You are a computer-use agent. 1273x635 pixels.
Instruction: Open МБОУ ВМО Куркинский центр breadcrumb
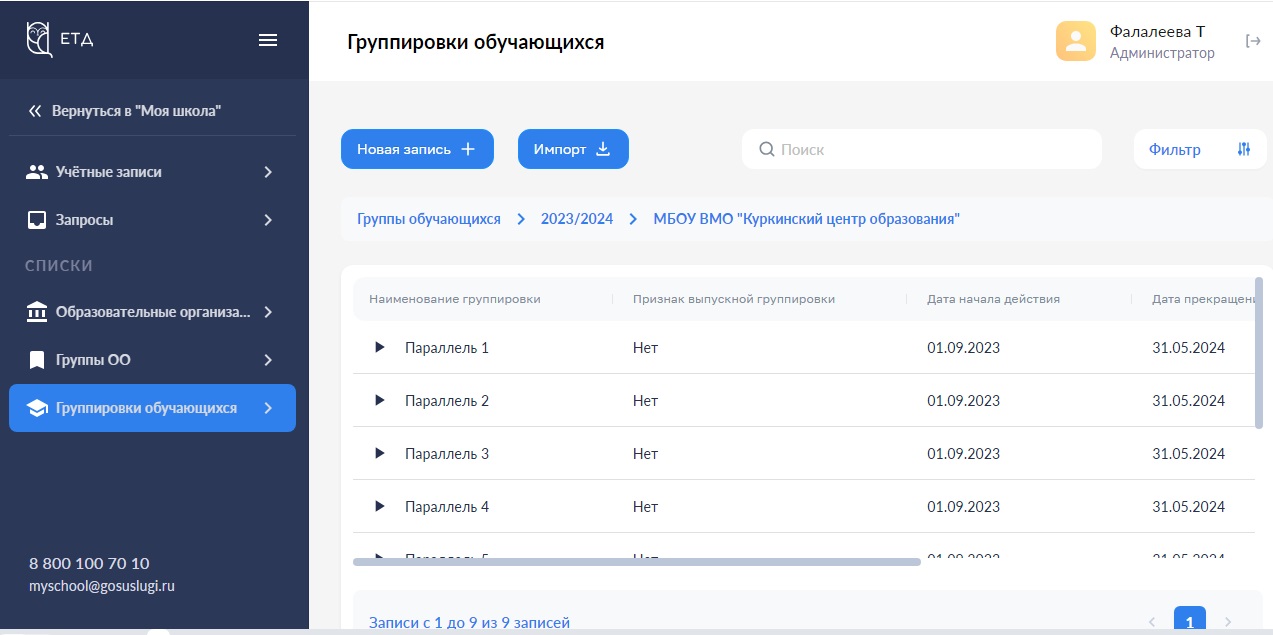click(x=807, y=219)
